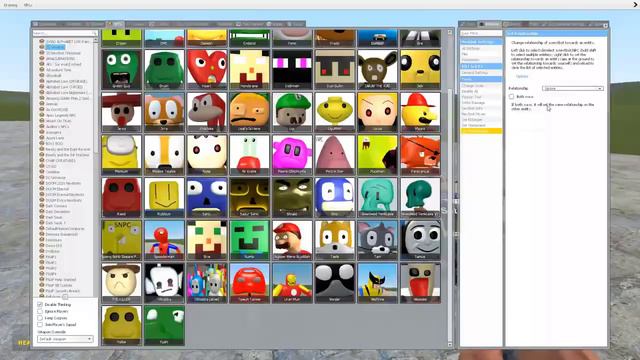Select the yellow Minion icon
The image size is (640, 360).
pyautogui.click(x=122, y=155)
